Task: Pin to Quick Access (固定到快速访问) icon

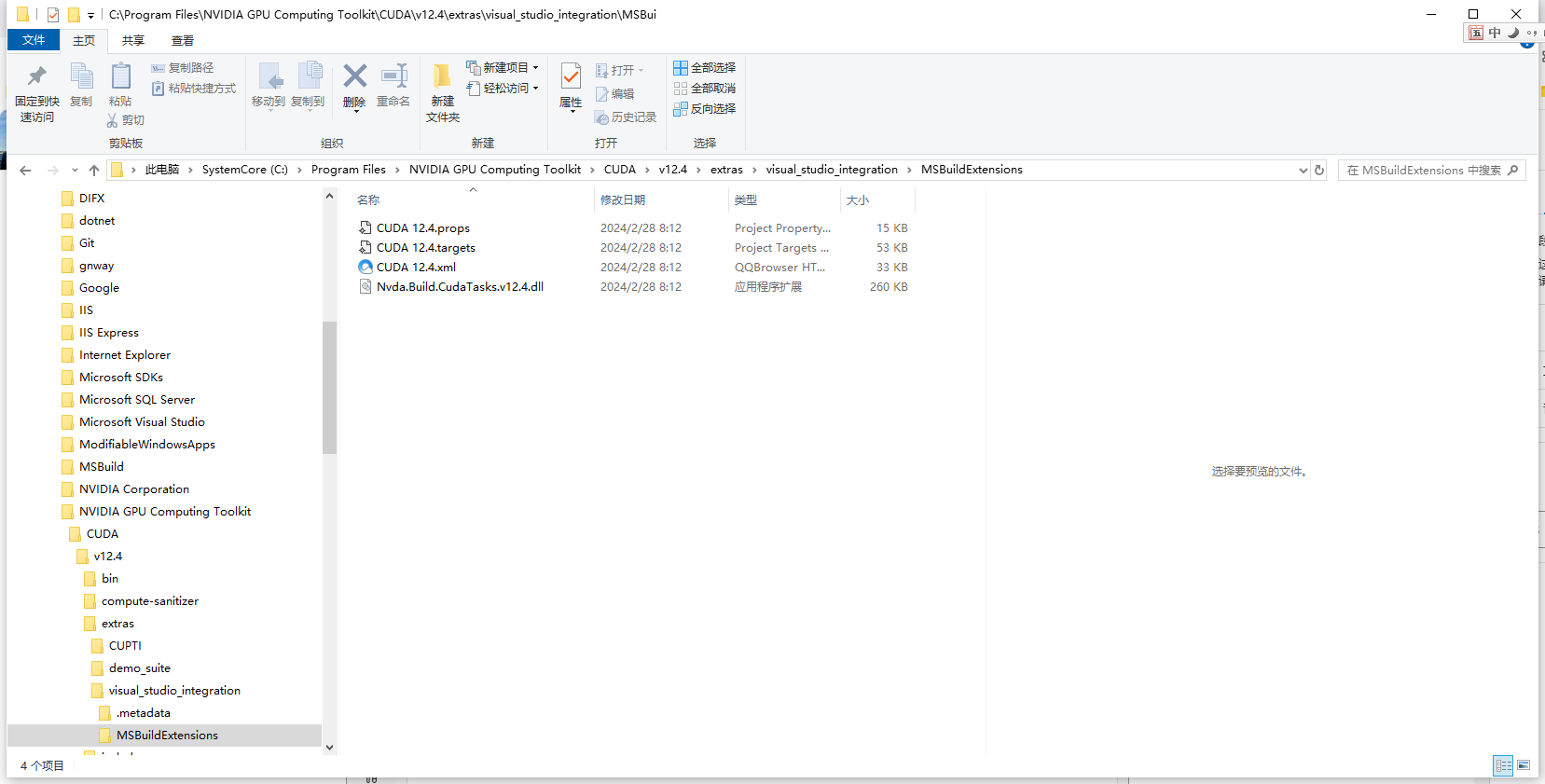Action: click(x=36, y=91)
